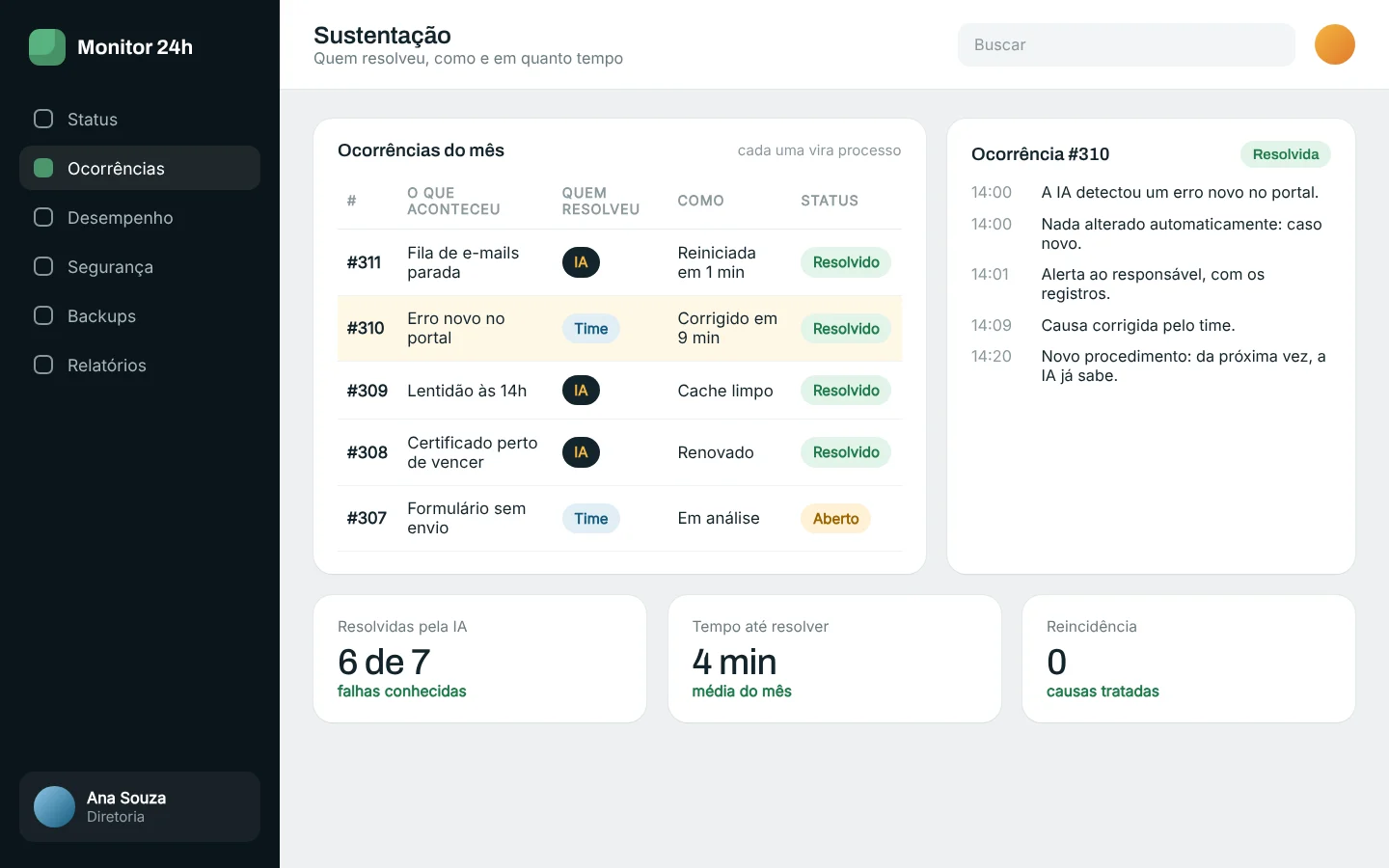Click the Resolvido status on row #311

click(846, 262)
